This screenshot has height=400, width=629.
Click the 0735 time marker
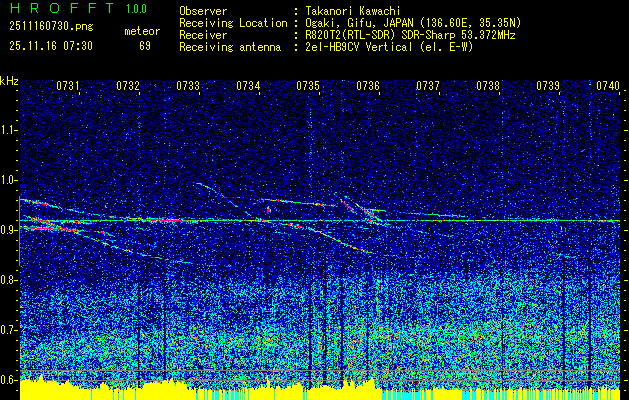(x=308, y=85)
